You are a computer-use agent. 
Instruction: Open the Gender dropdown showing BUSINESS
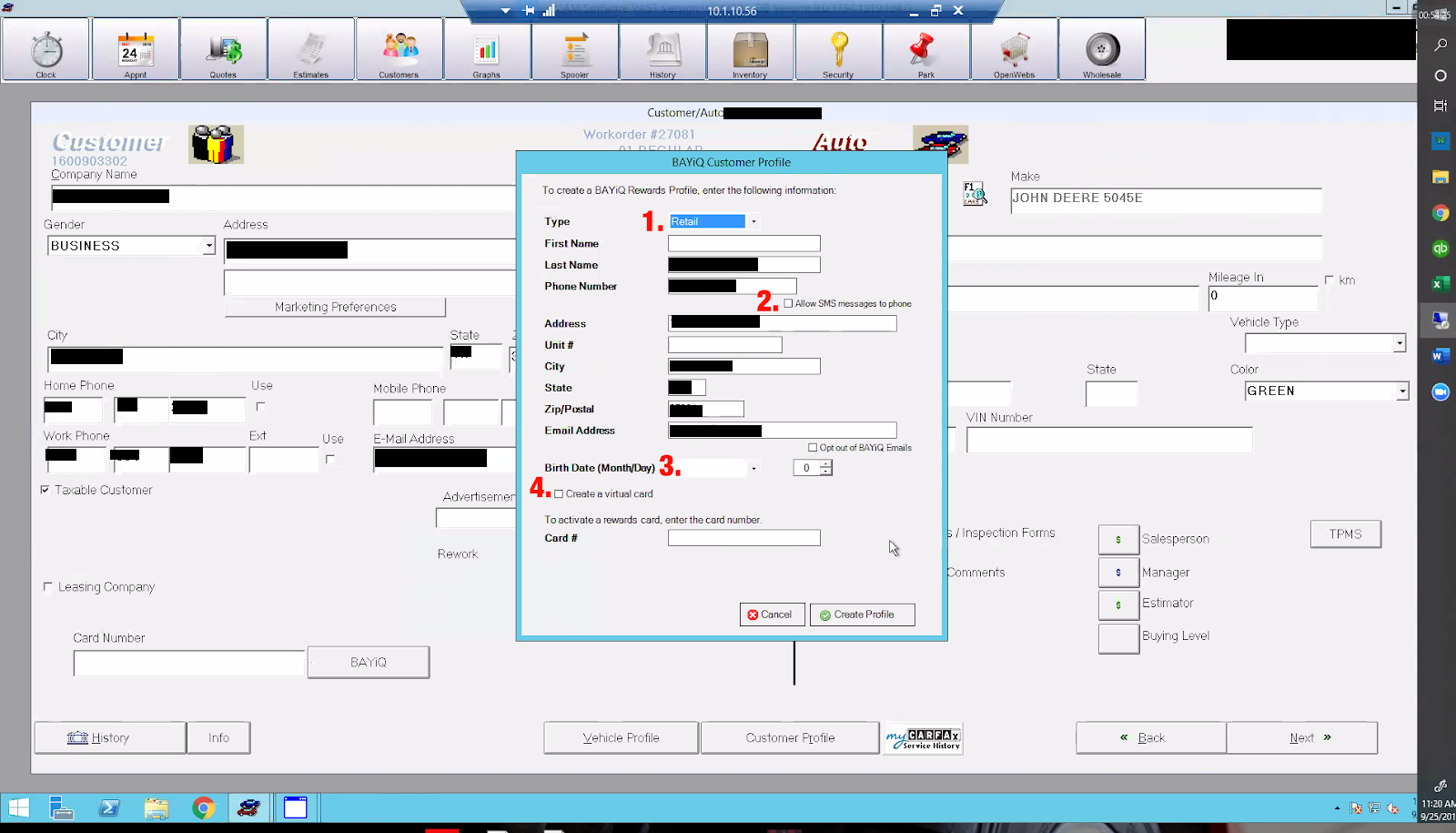208,246
